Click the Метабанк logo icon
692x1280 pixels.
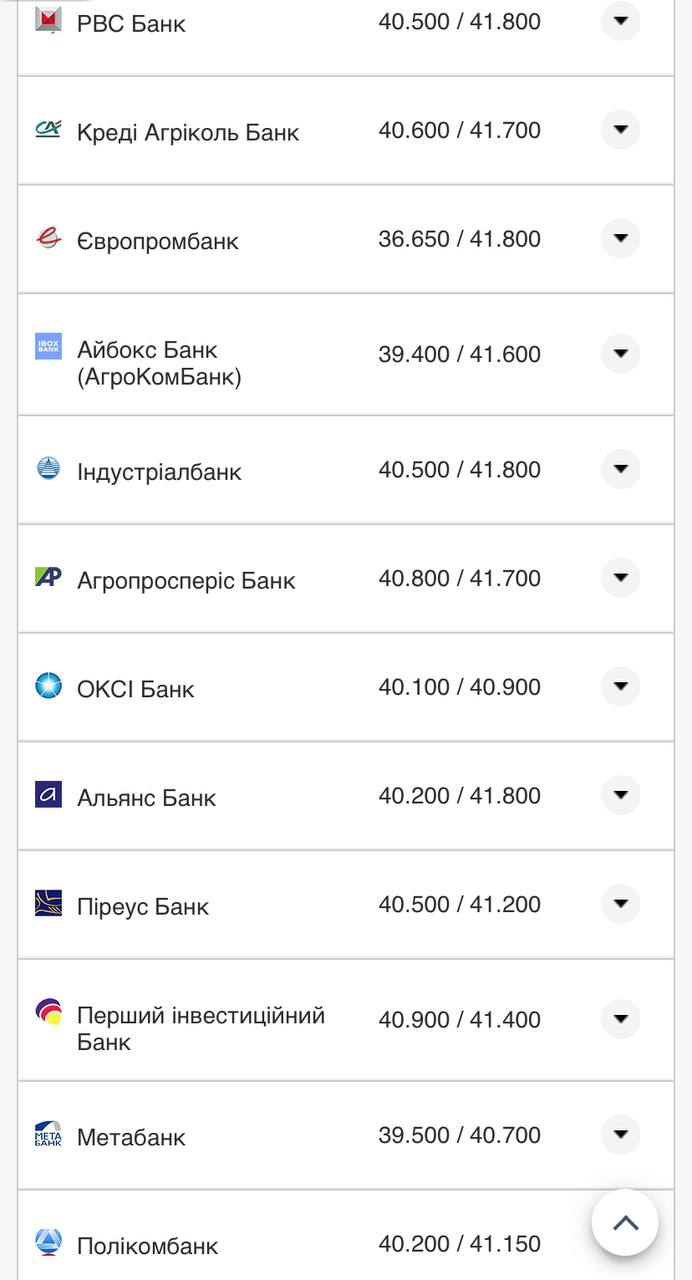click(x=48, y=1134)
